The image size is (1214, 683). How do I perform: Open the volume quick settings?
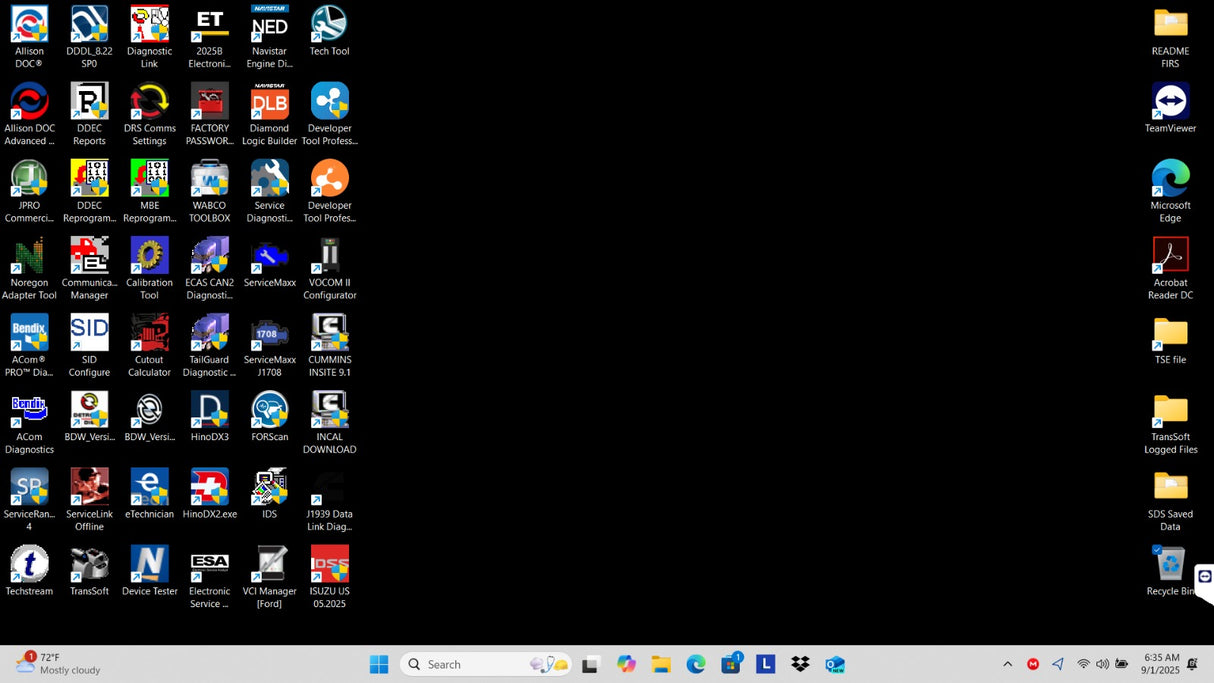[1102, 664]
